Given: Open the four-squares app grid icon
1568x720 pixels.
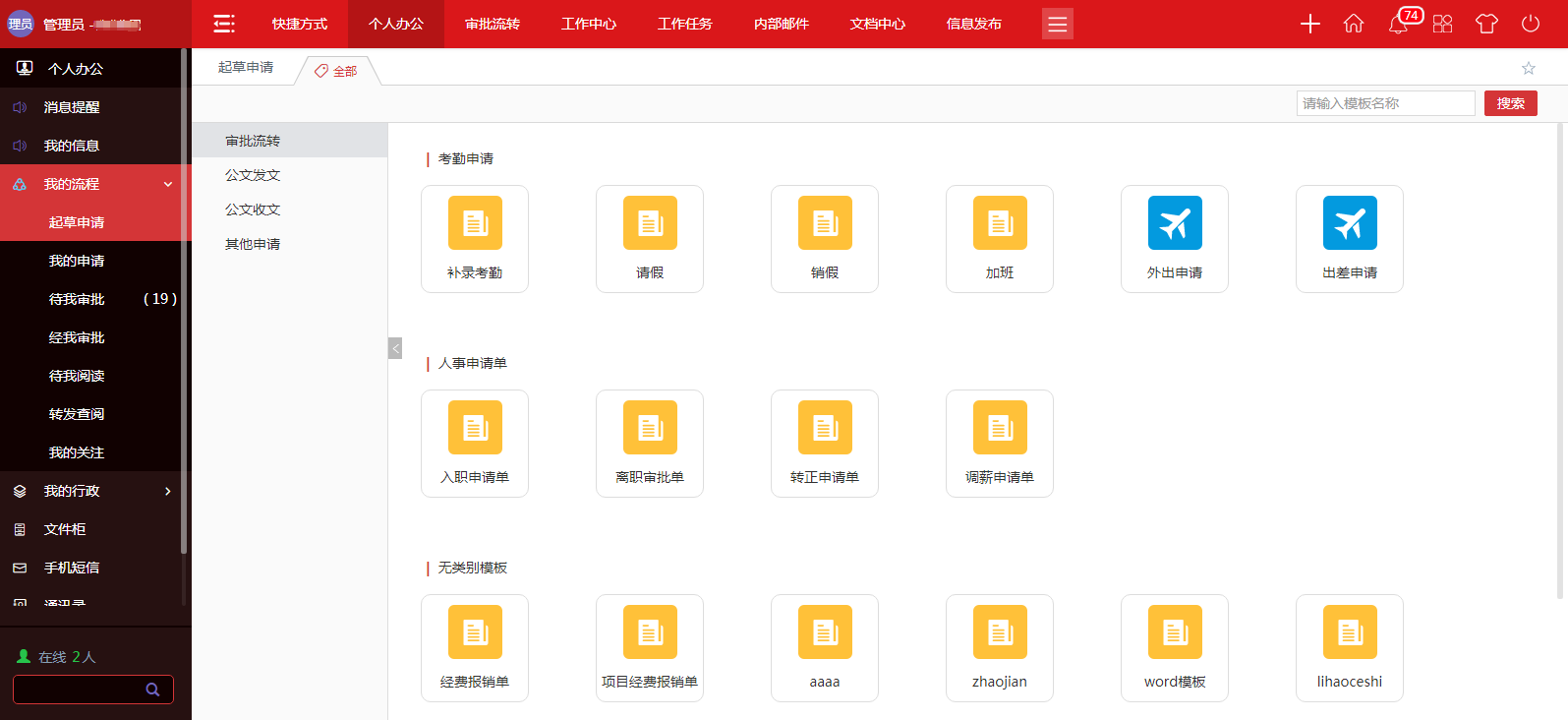Looking at the screenshot, I should (x=1442, y=24).
